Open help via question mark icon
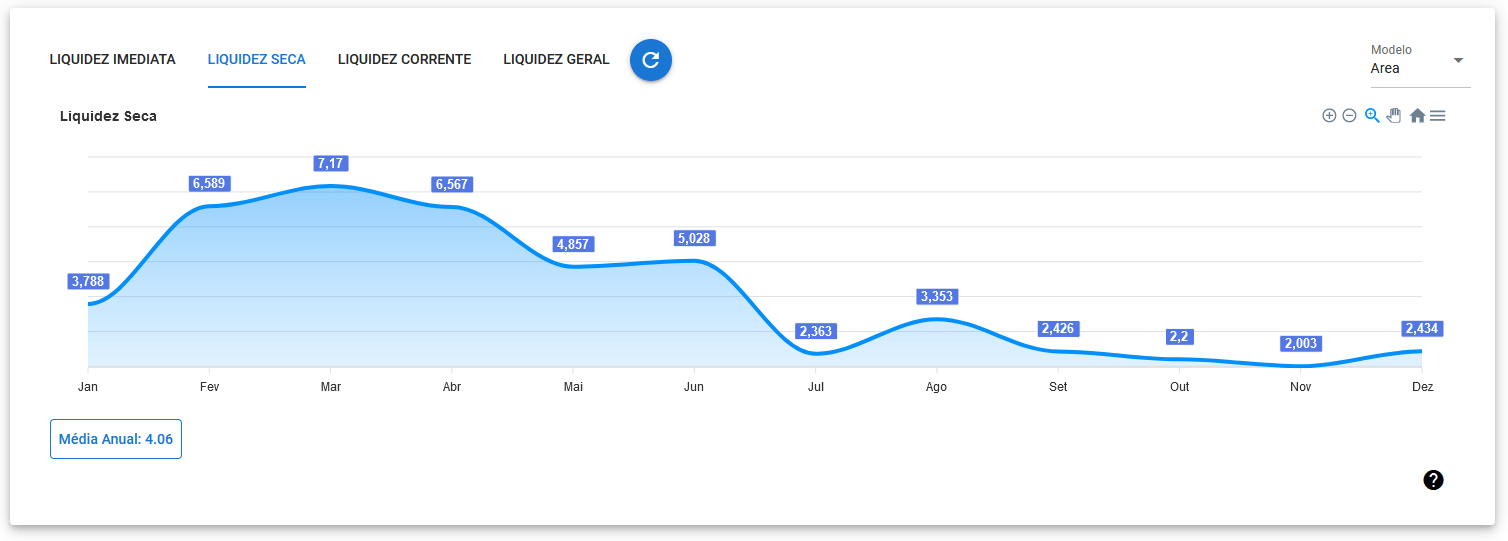 point(1433,480)
